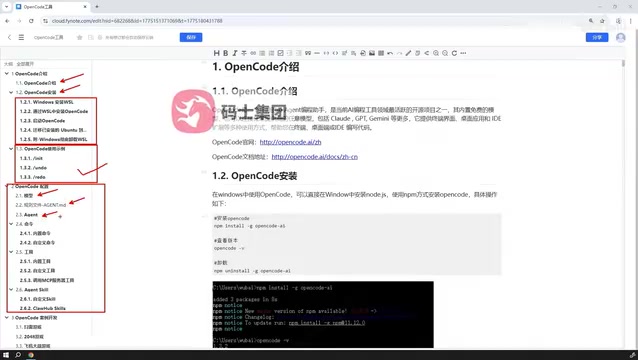Star the OpenCode note as favorite
This screenshot has width=638, height=360.
click(x=79, y=37)
